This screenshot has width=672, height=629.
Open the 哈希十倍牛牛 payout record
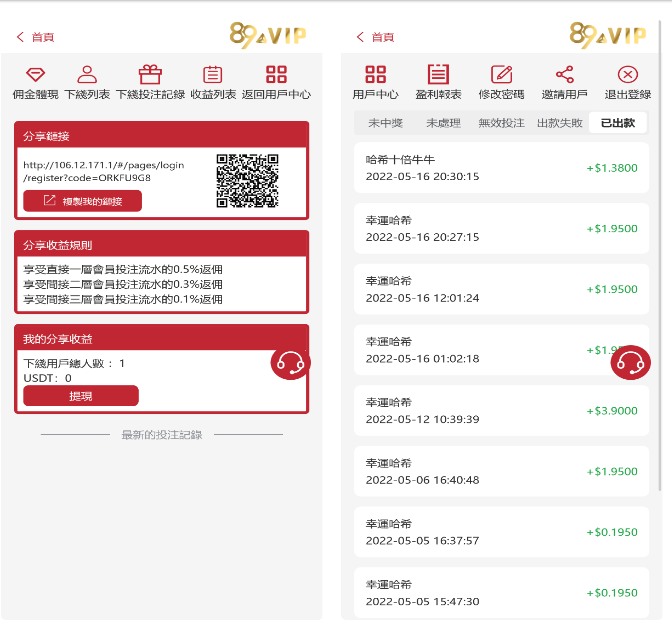501,168
